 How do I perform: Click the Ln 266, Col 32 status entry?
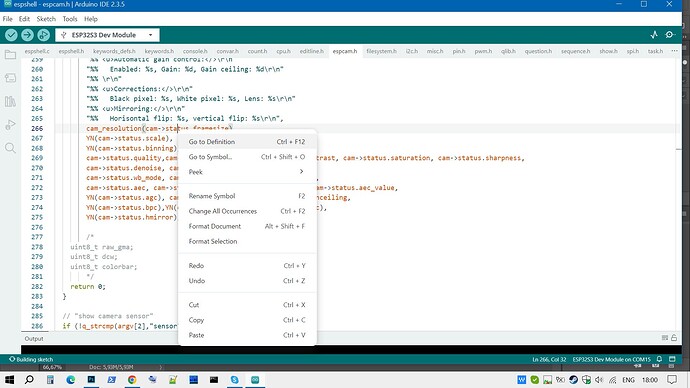pos(549,359)
